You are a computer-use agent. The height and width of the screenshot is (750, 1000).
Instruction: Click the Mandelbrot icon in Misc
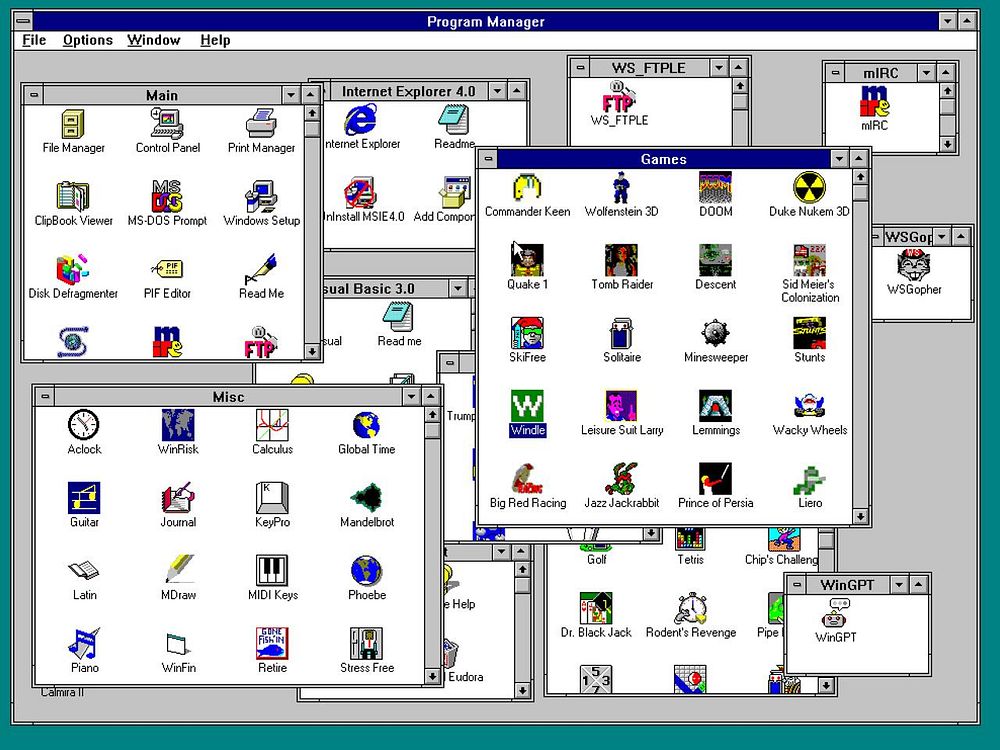click(x=367, y=497)
